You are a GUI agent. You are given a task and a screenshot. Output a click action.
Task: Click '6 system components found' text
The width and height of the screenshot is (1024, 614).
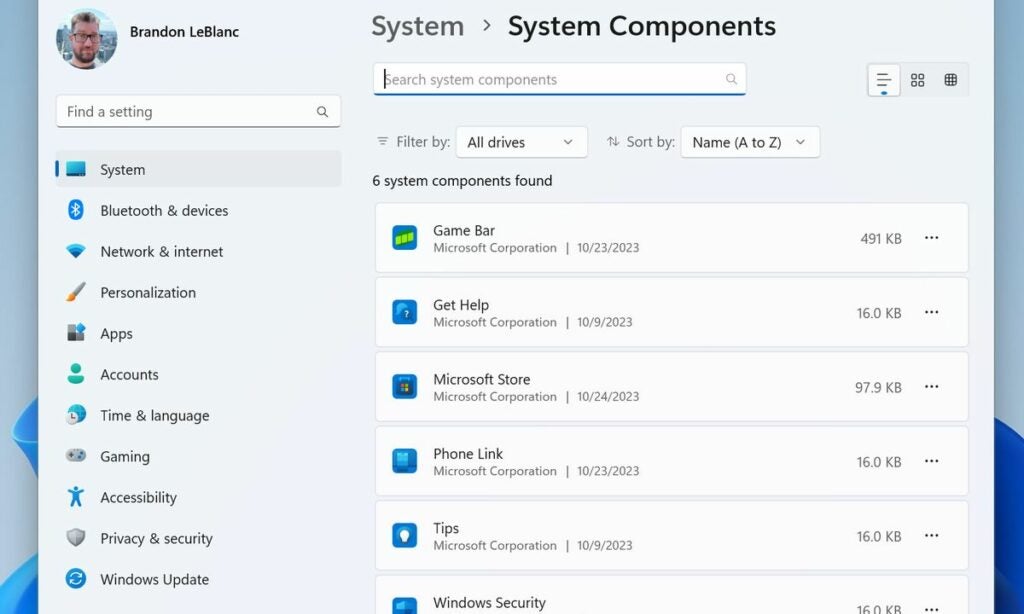(462, 180)
